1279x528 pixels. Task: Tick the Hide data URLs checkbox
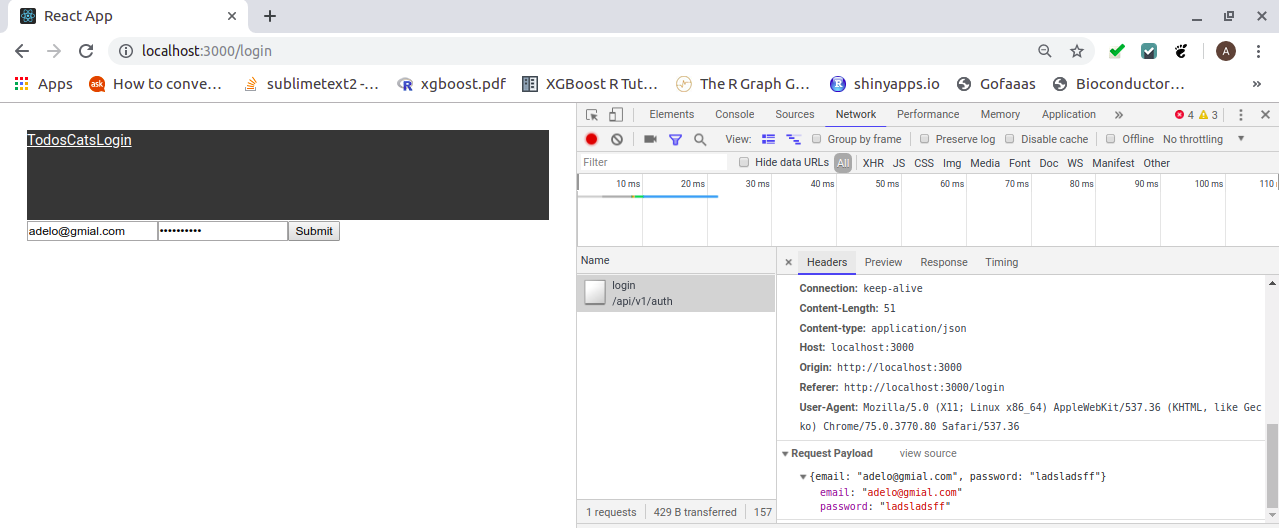point(744,162)
